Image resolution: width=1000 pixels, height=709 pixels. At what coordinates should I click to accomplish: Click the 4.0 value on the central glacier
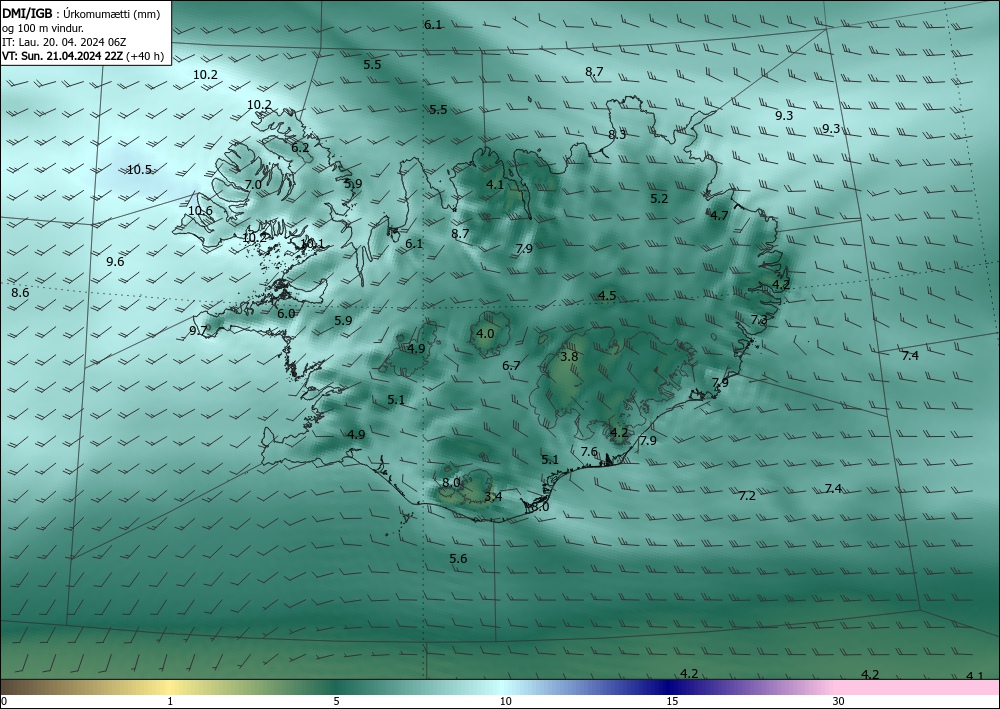[x=485, y=333]
